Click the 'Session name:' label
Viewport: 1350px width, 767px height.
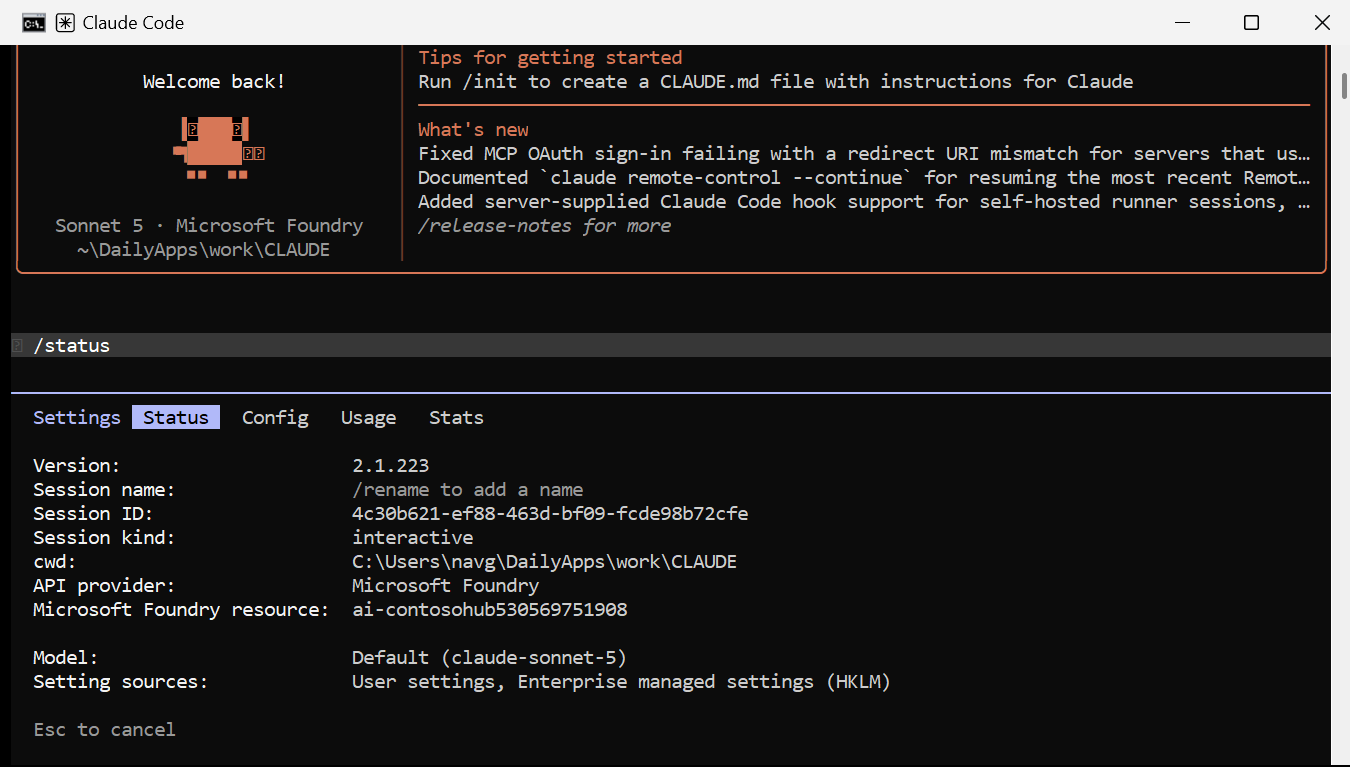point(104,490)
